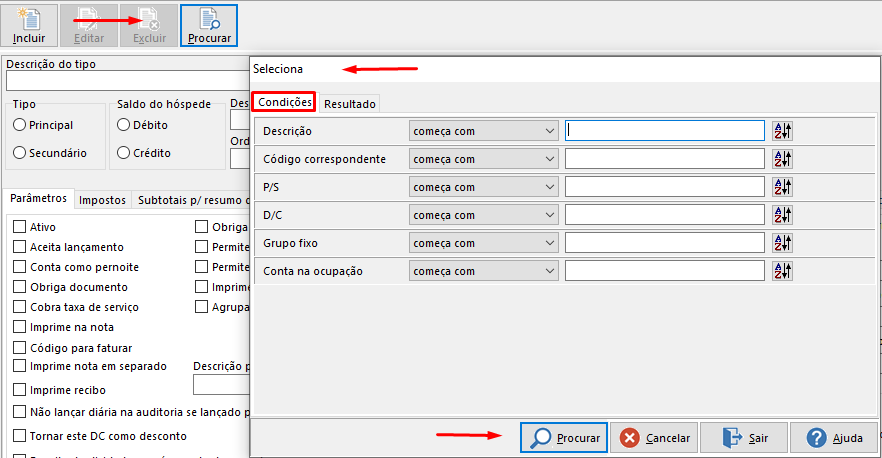Check Não lançar diária na auditoria checkbox
Viewport: 882px width, 458px height.
click(20, 412)
